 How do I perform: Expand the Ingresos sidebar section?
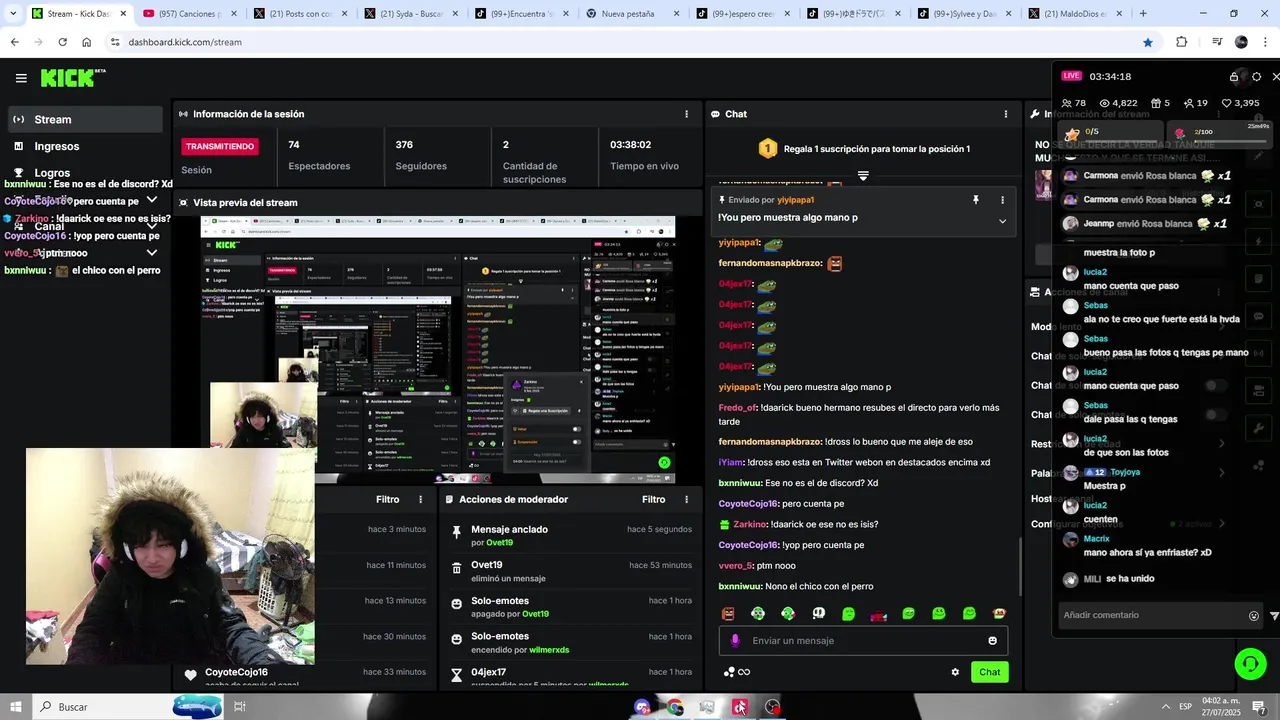[85, 146]
